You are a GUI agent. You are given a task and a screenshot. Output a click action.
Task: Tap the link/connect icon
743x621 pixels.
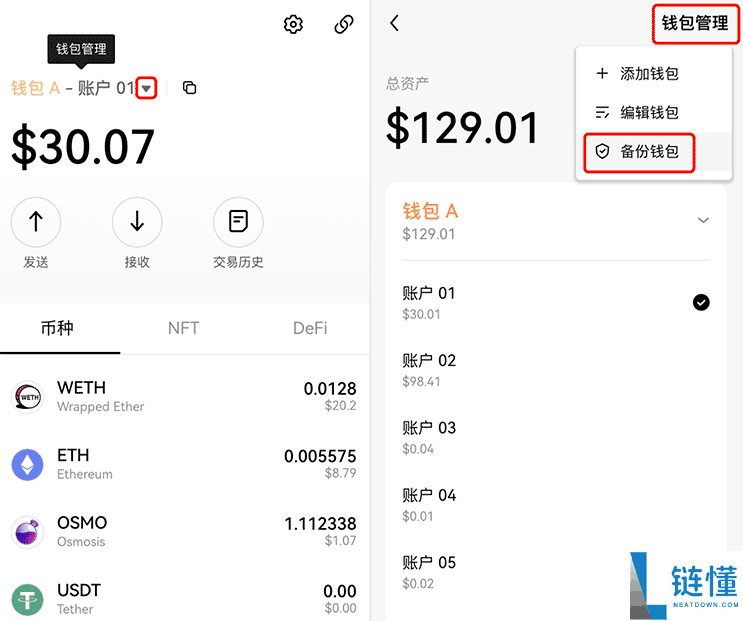click(x=344, y=24)
